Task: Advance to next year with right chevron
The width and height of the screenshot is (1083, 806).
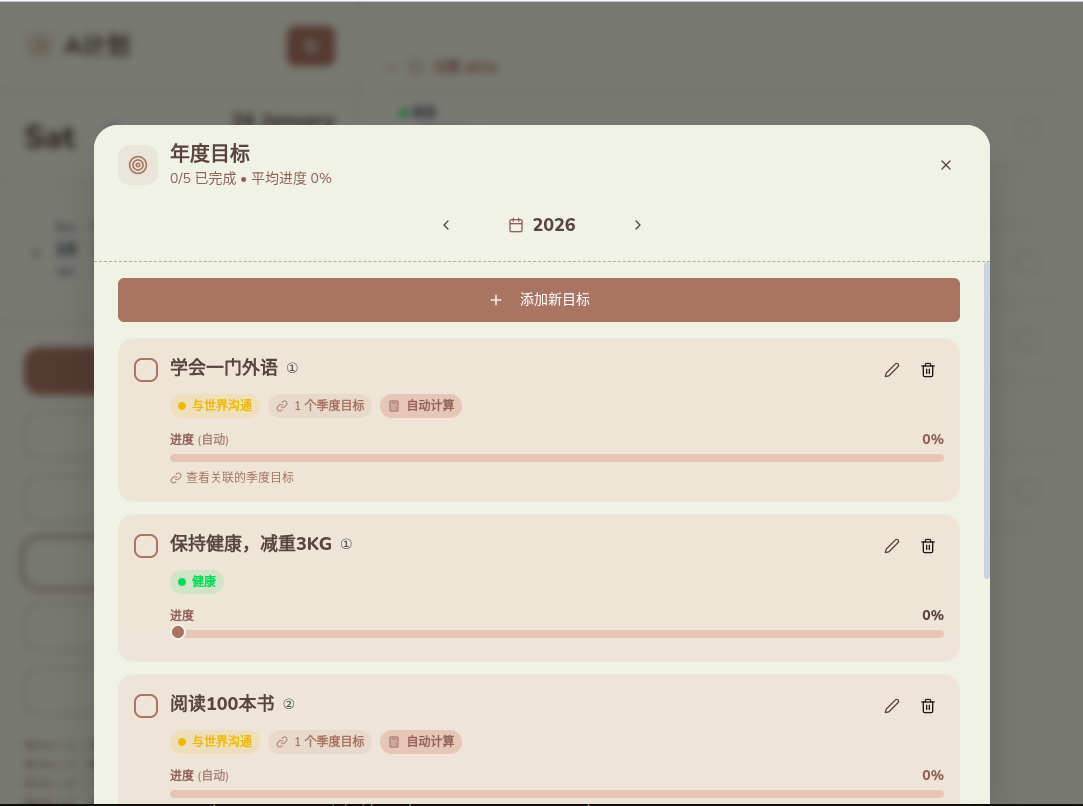Action: coord(638,225)
